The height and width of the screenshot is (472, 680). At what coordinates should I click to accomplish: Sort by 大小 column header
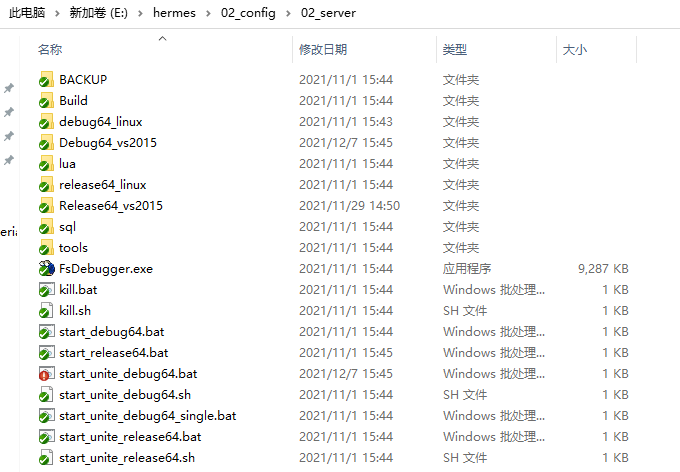(575, 49)
